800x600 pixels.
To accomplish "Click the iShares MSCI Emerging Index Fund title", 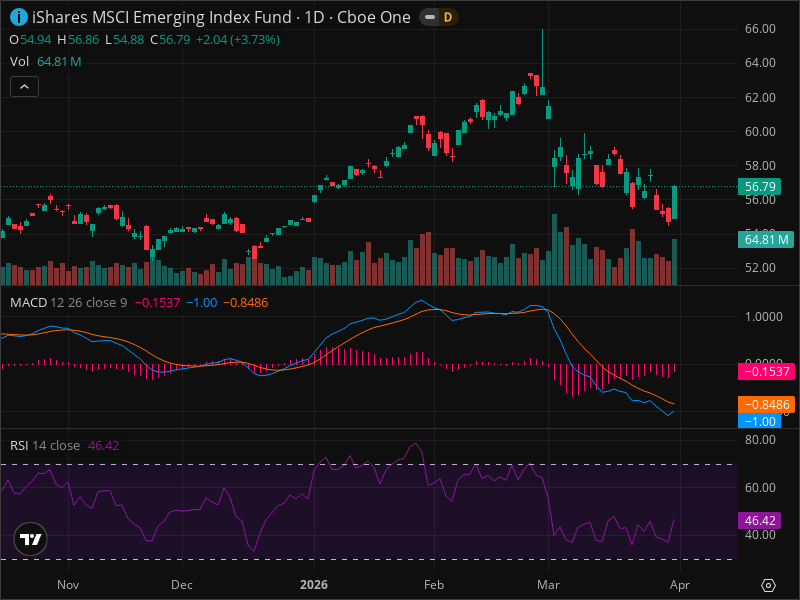I will [161, 17].
